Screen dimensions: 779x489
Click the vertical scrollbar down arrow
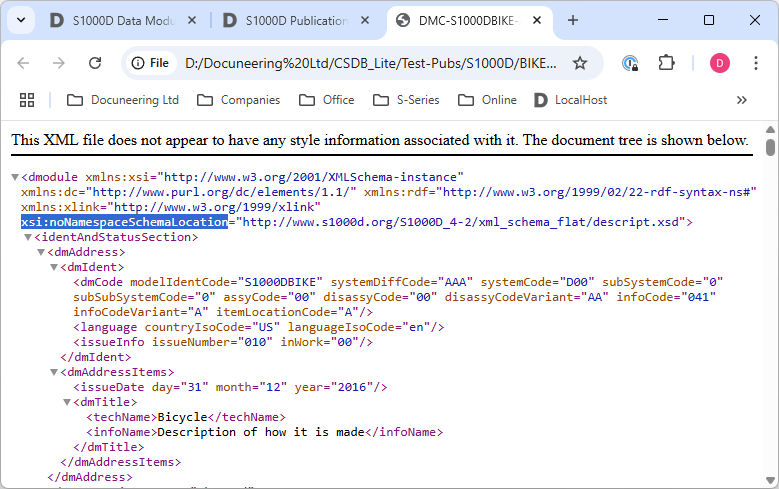[x=770, y=481]
